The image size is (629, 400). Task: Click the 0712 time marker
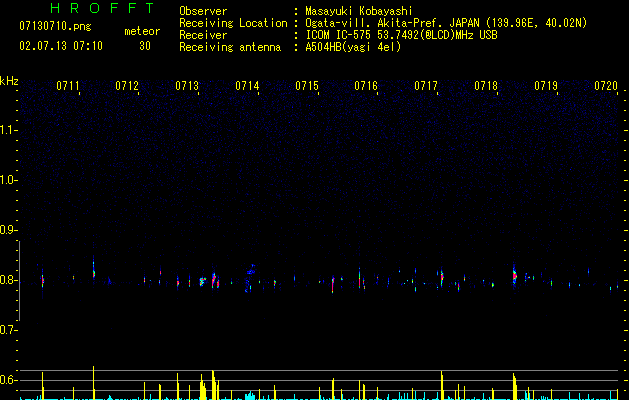pyautogui.click(x=127, y=86)
